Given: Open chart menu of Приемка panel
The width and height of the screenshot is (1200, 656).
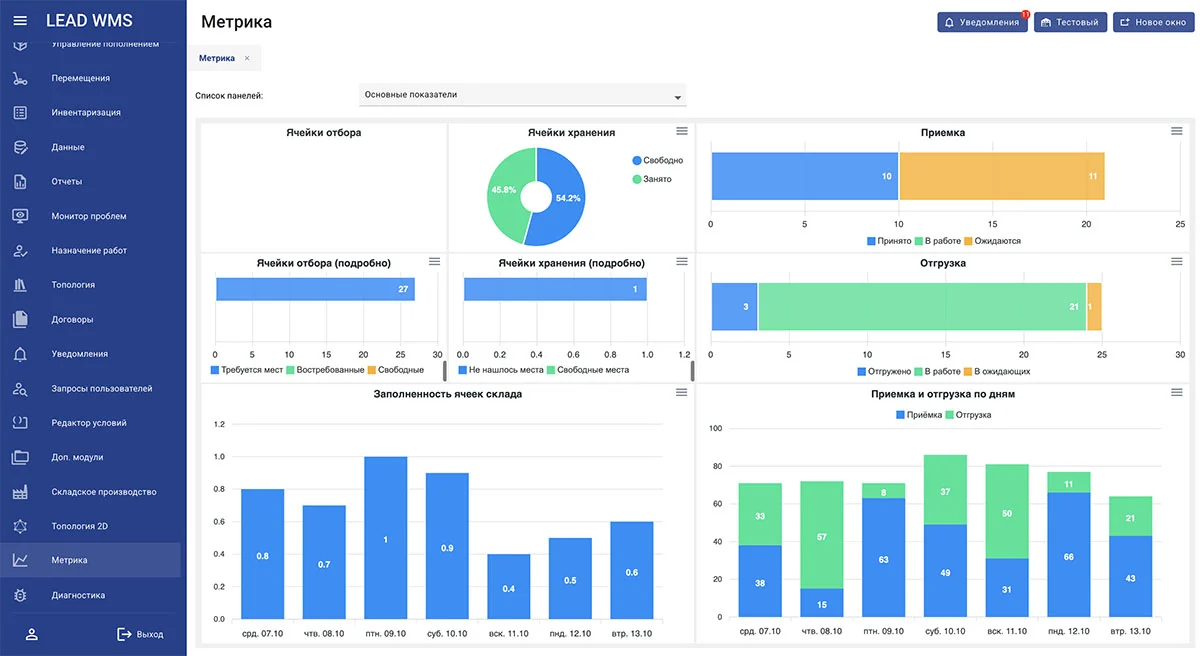Looking at the screenshot, I should point(1177,131).
